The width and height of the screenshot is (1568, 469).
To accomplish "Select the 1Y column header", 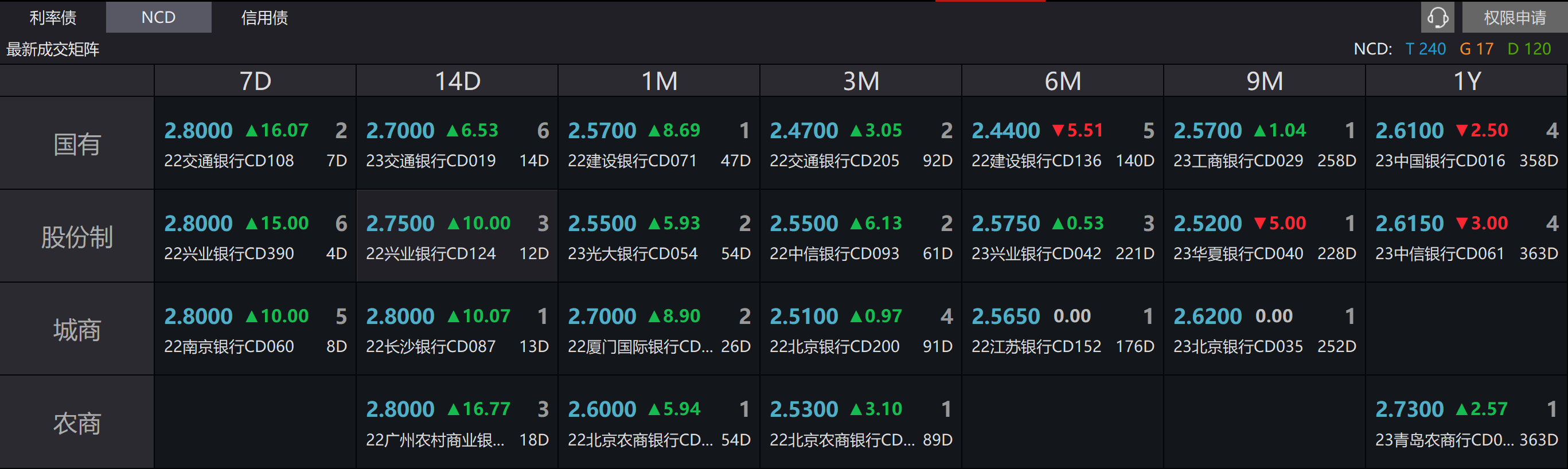I will click(x=1466, y=81).
